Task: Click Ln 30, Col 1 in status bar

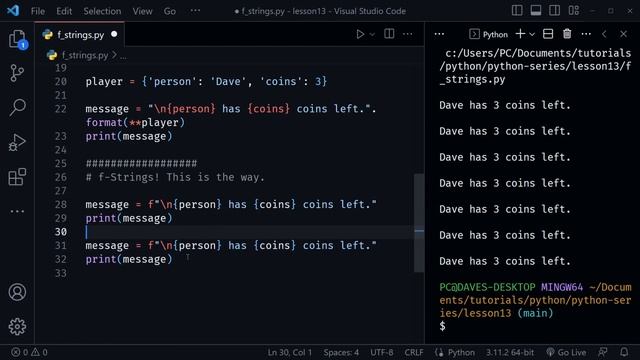Action: (289, 352)
